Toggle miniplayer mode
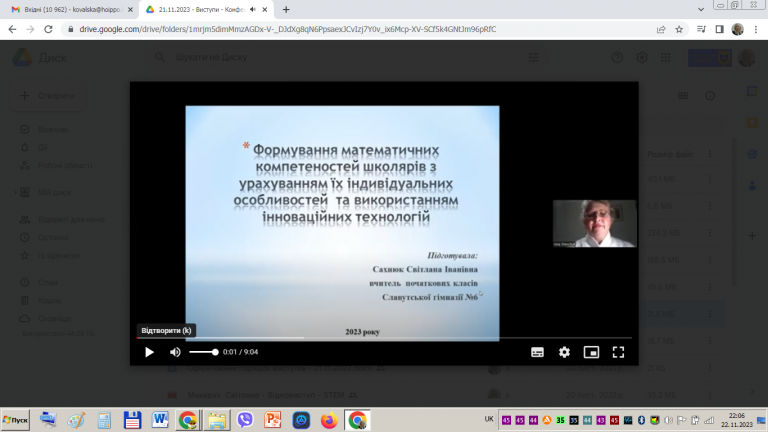 pyautogui.click(x=591, y=352)
